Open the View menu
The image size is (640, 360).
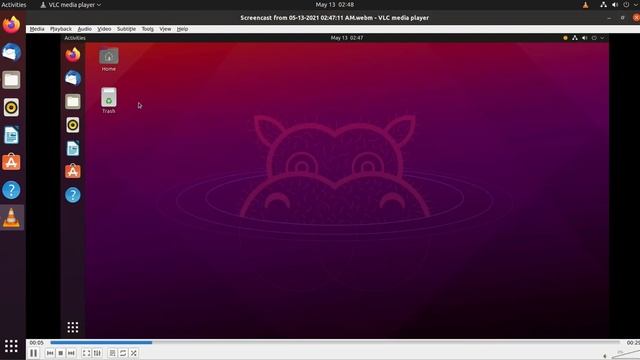(165, 29)
